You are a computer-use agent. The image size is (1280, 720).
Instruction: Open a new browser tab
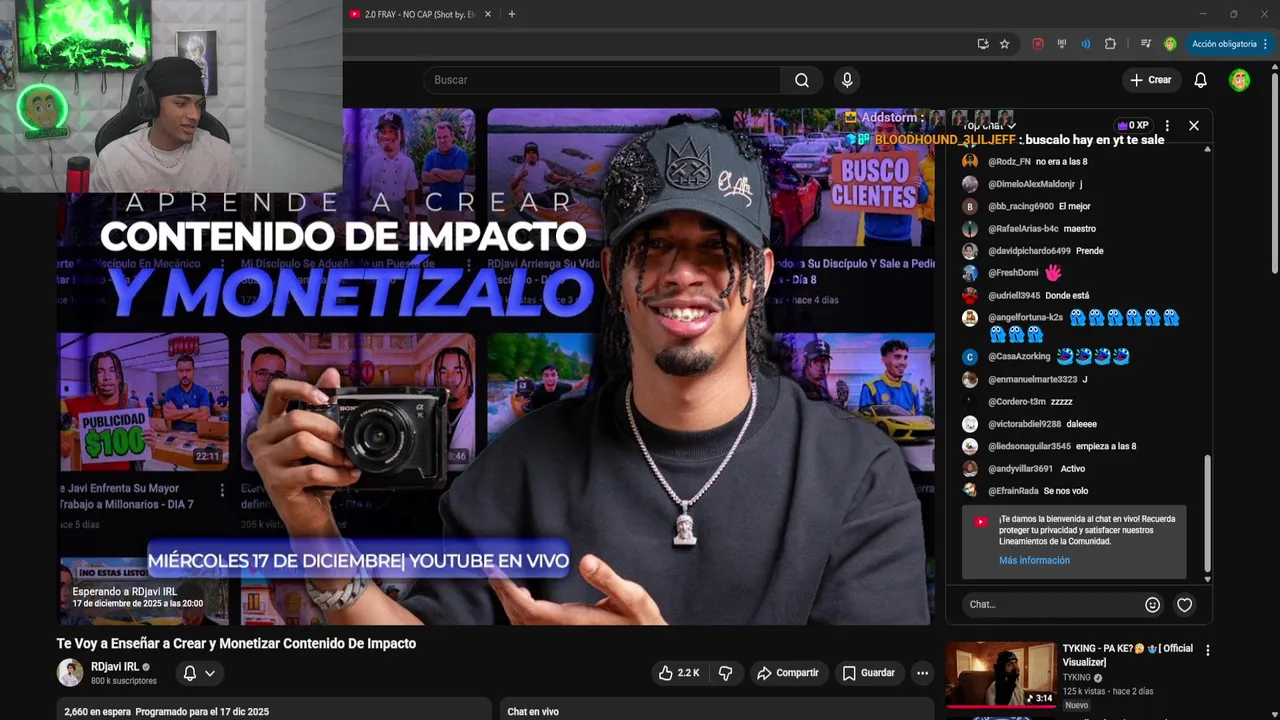coord(512,14)
